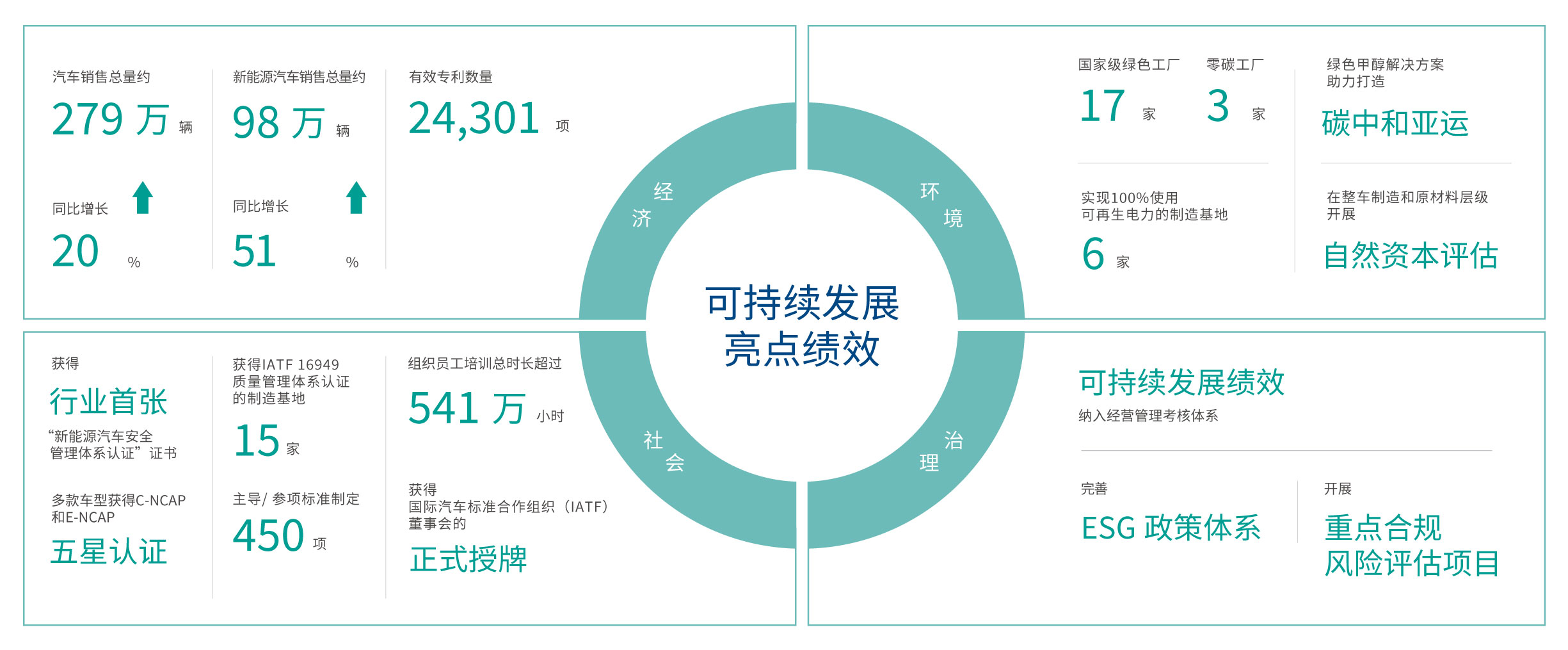This screenshot has height=650, width=1568.
Task: Click the green up arrow above 20%
Action: tap(143, 197)
